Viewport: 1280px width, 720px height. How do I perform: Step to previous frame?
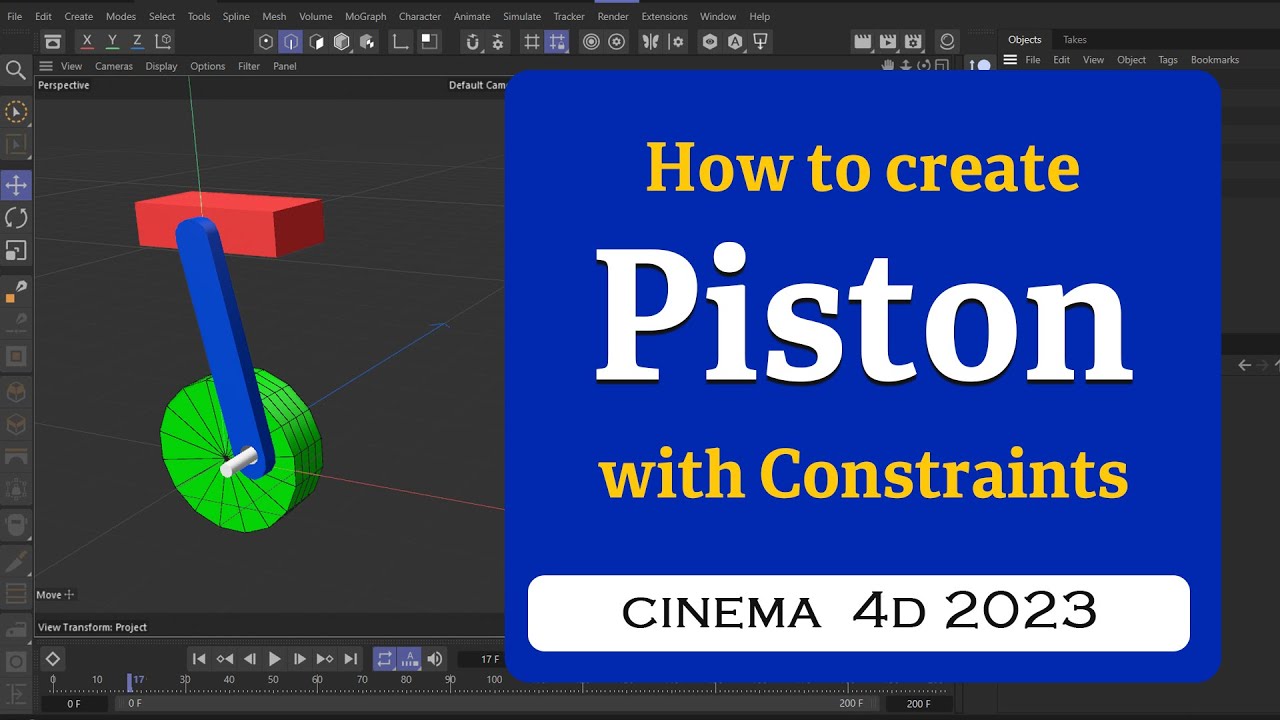point(250,659)
